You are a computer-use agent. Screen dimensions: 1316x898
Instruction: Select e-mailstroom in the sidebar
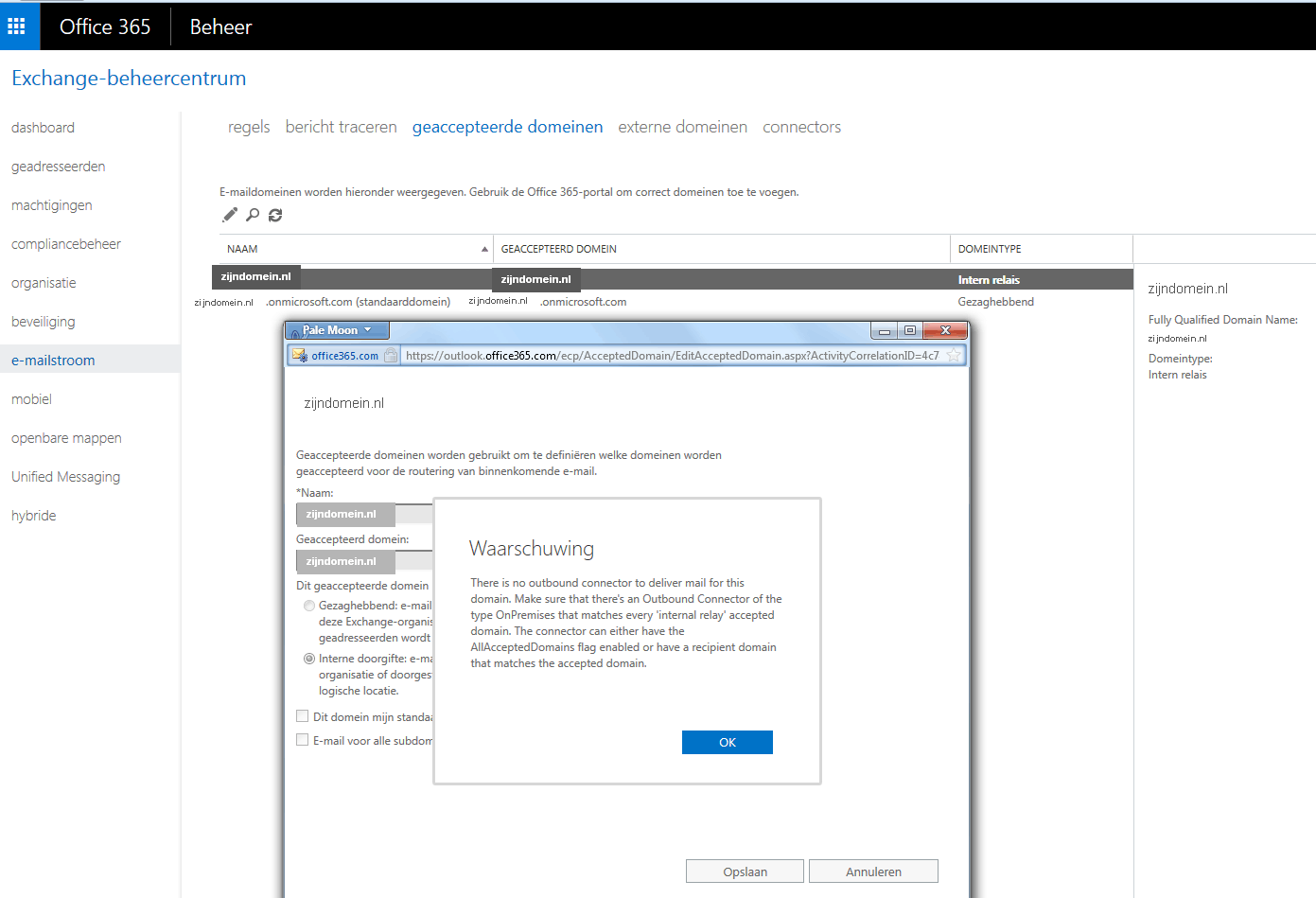90,359
